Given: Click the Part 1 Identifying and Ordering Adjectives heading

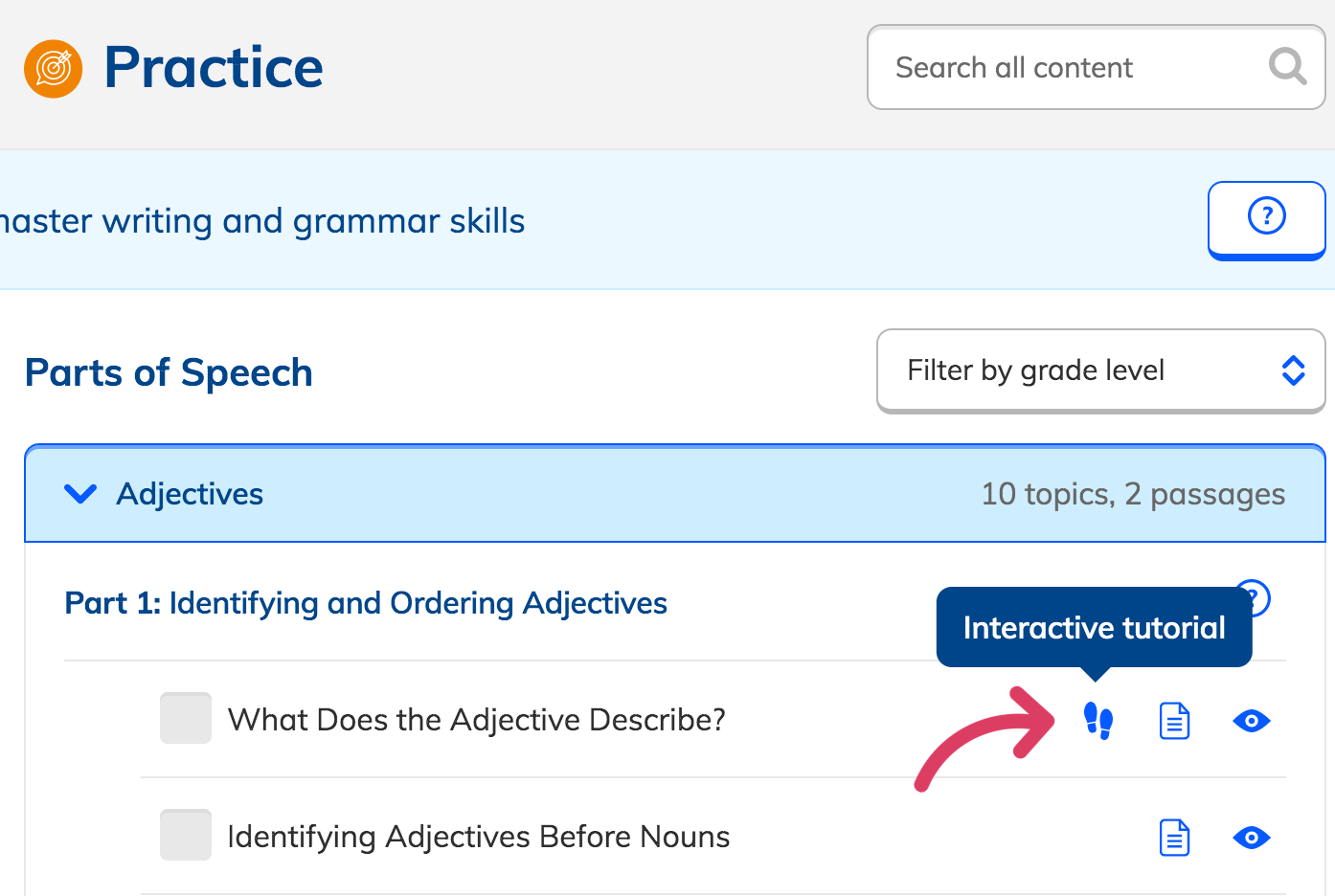Looking at the screenshot, I should click(x=366, y=603).
